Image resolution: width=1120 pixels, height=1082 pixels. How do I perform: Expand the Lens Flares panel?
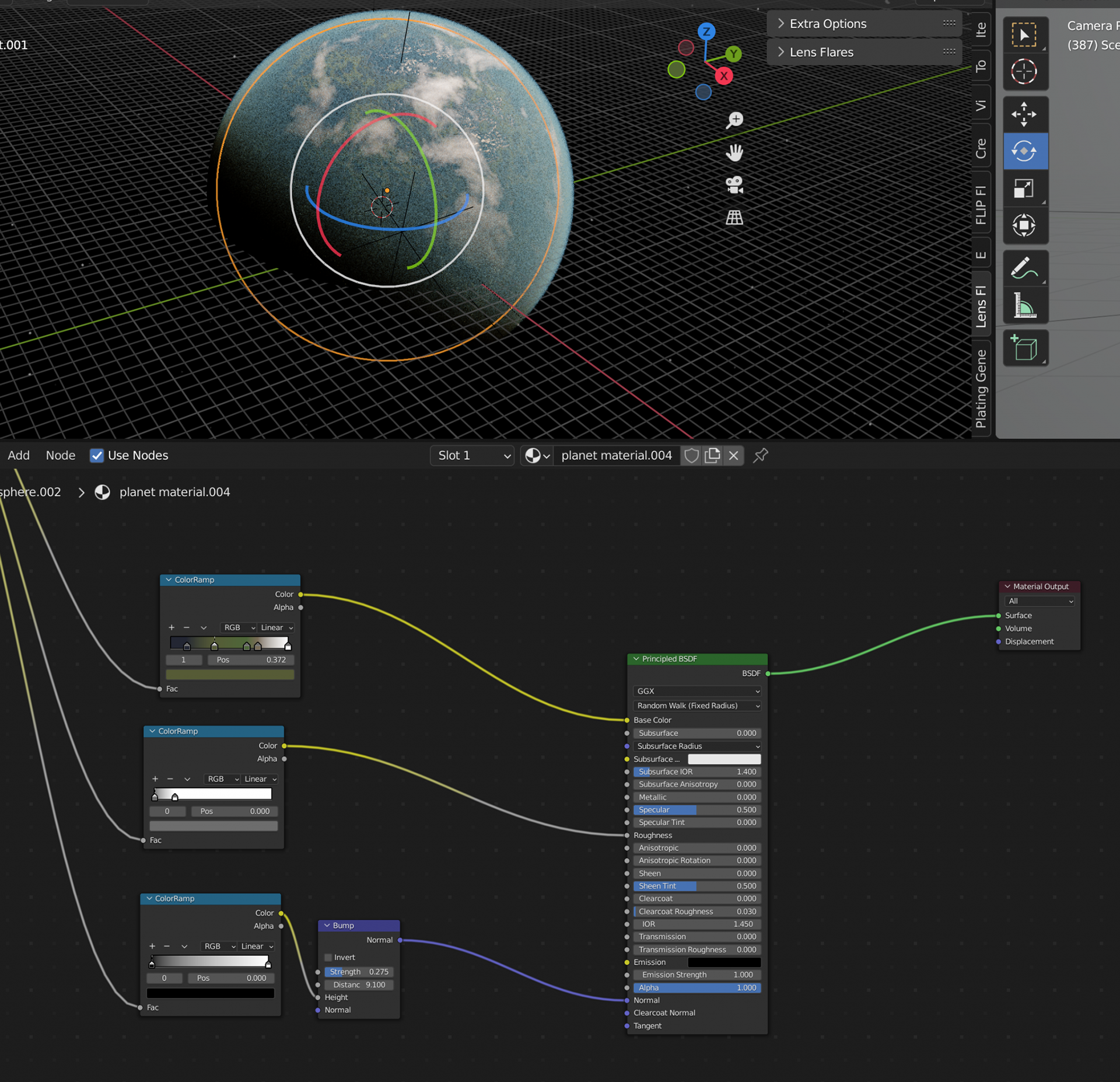(x=821, y=53)
